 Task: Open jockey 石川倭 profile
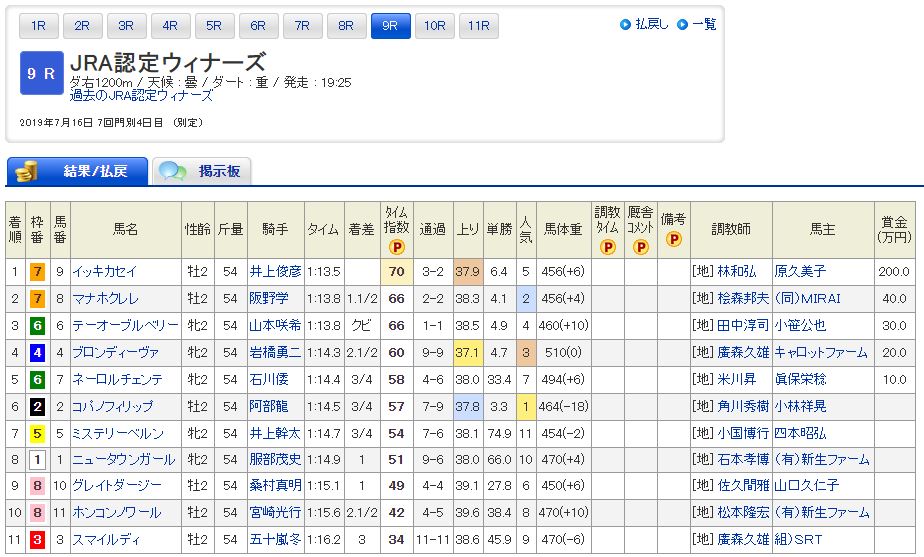pos(269,380)
